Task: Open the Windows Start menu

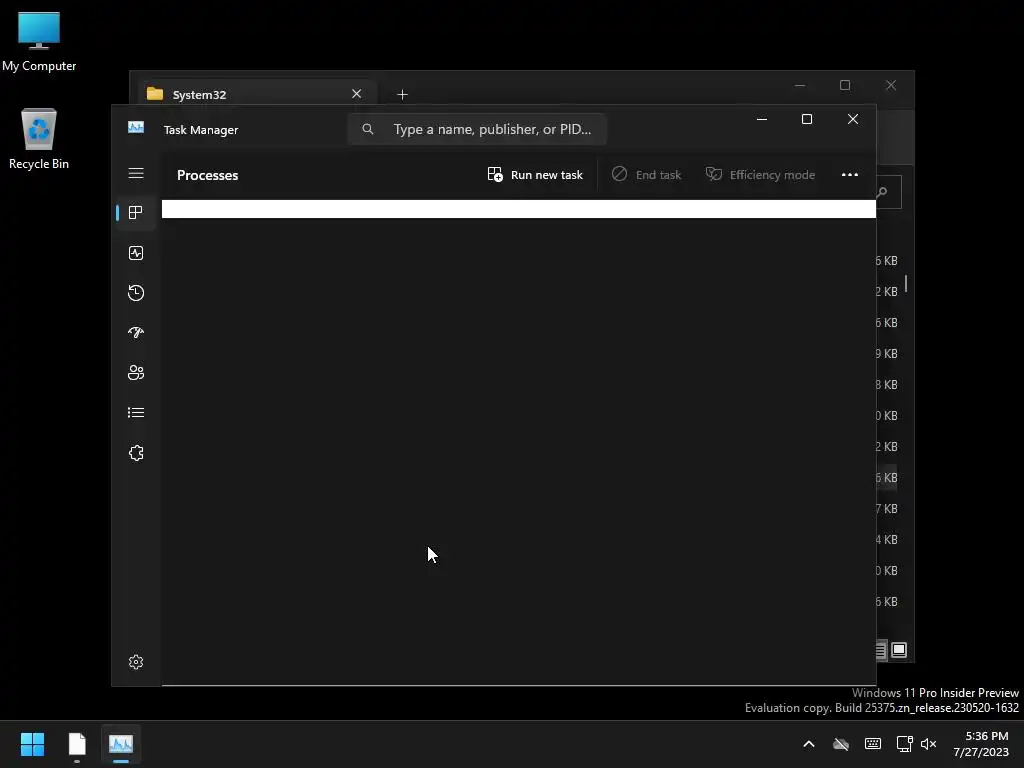Action: [32, 744]
